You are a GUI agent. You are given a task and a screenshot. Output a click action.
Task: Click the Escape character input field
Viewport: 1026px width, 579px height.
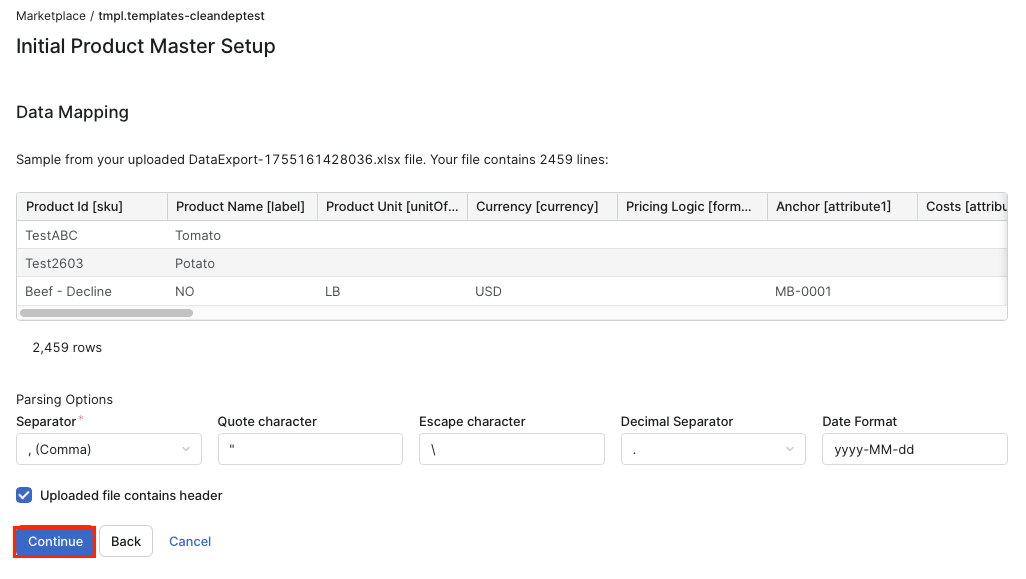(x=511, y=448)
